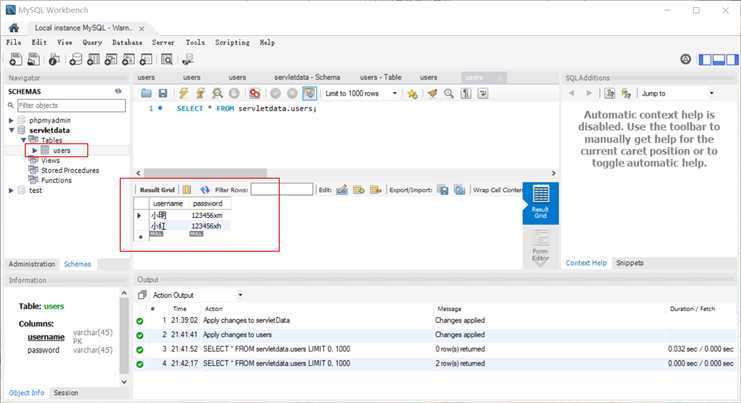Select Stored Procedures in schema tree
Screen dimensions: 741x403
[69, 170]
